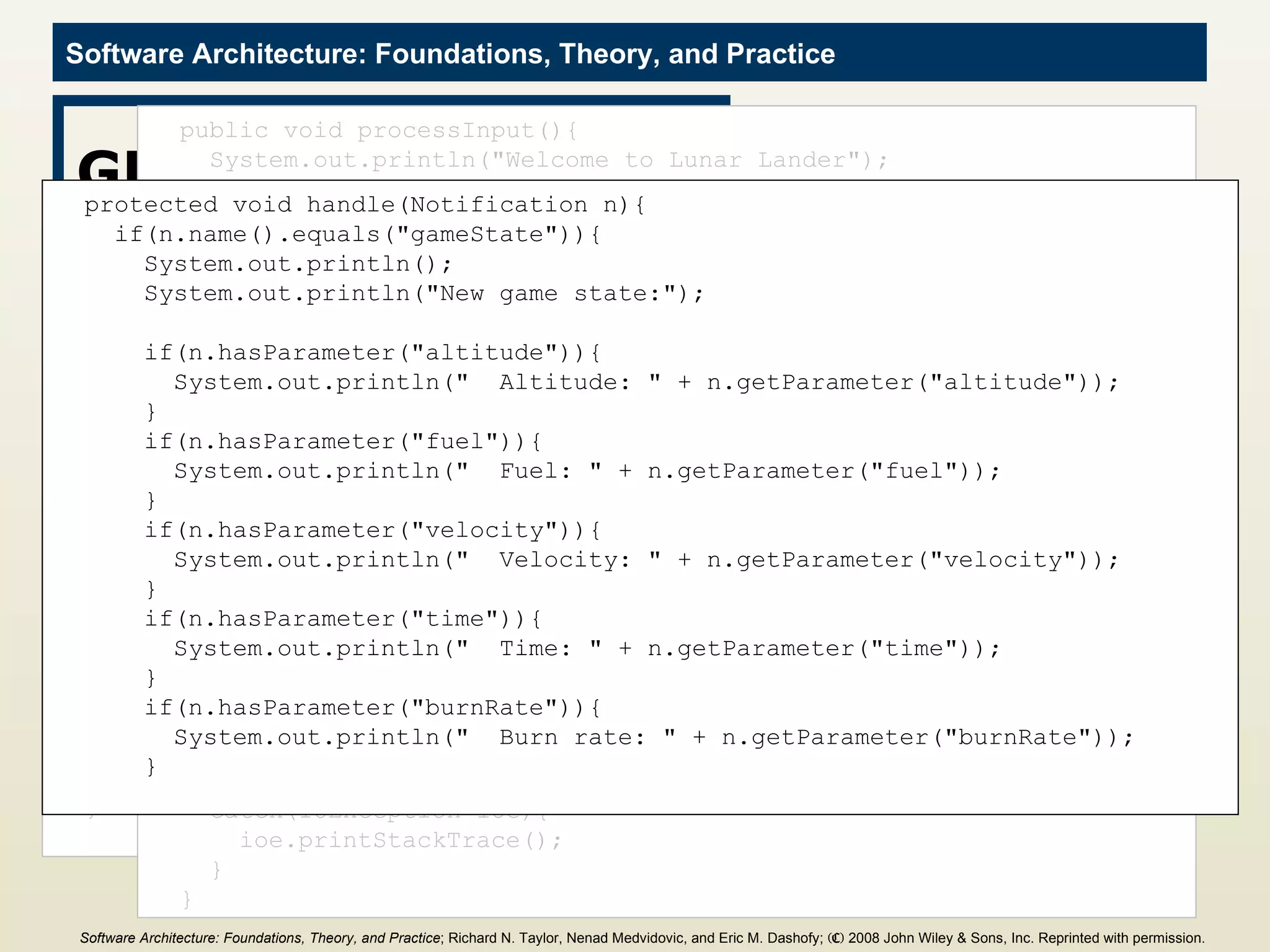1270x952 pixels.
Task: Click the closing brace after burnRate block
Action: (x=151, y=767)
